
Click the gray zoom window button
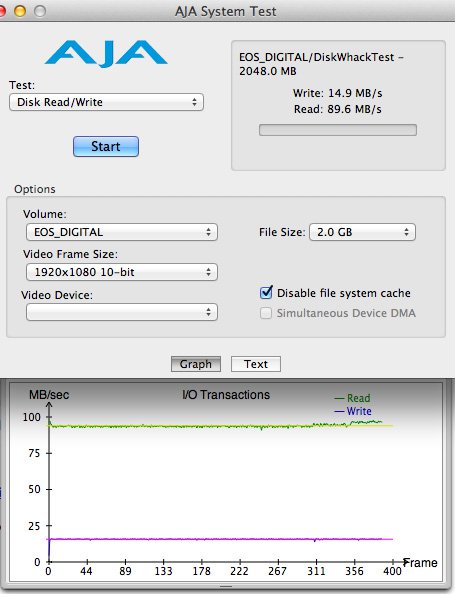tap(40, 11)
